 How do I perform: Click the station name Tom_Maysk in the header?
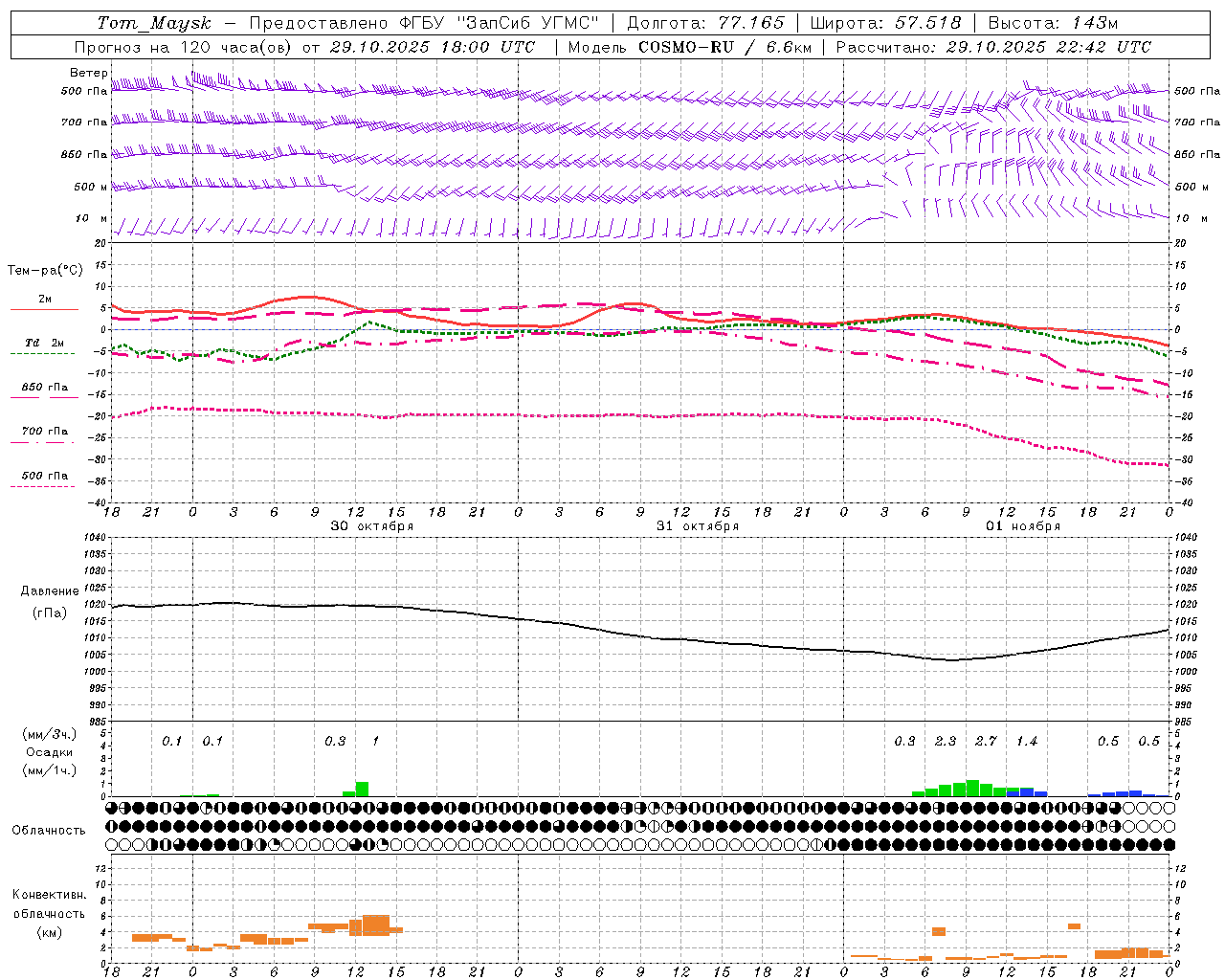tap(154, 23)
